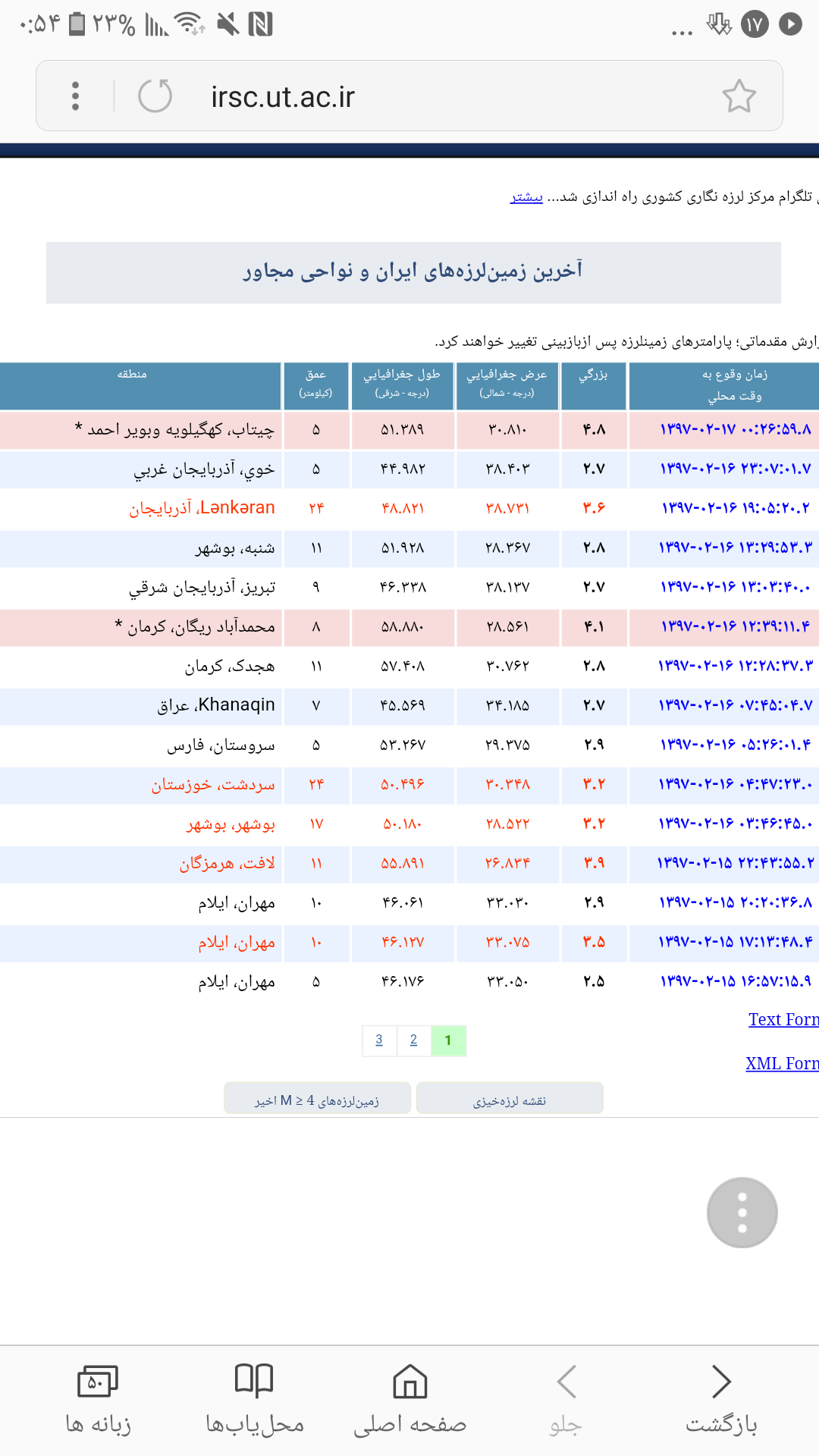Open earthquake event at 20:20:36.8
The width and height of the screenshot is (819, 1456).
click(736, 902)
